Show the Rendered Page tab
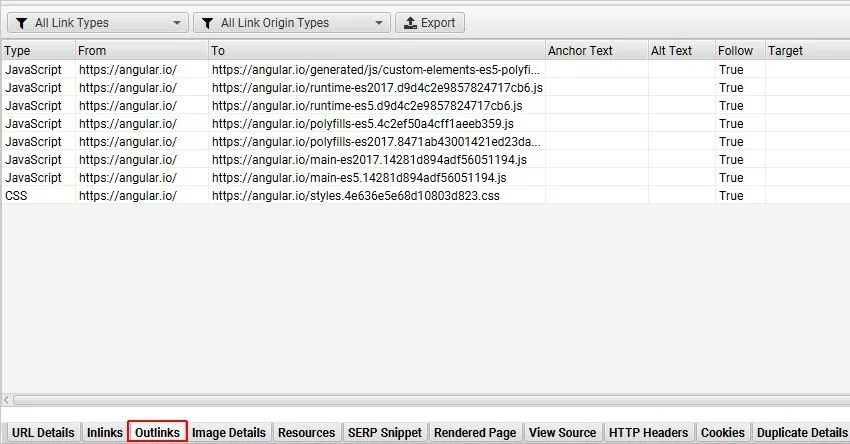This screenshot has width=850, height=444. click(476, 432)
